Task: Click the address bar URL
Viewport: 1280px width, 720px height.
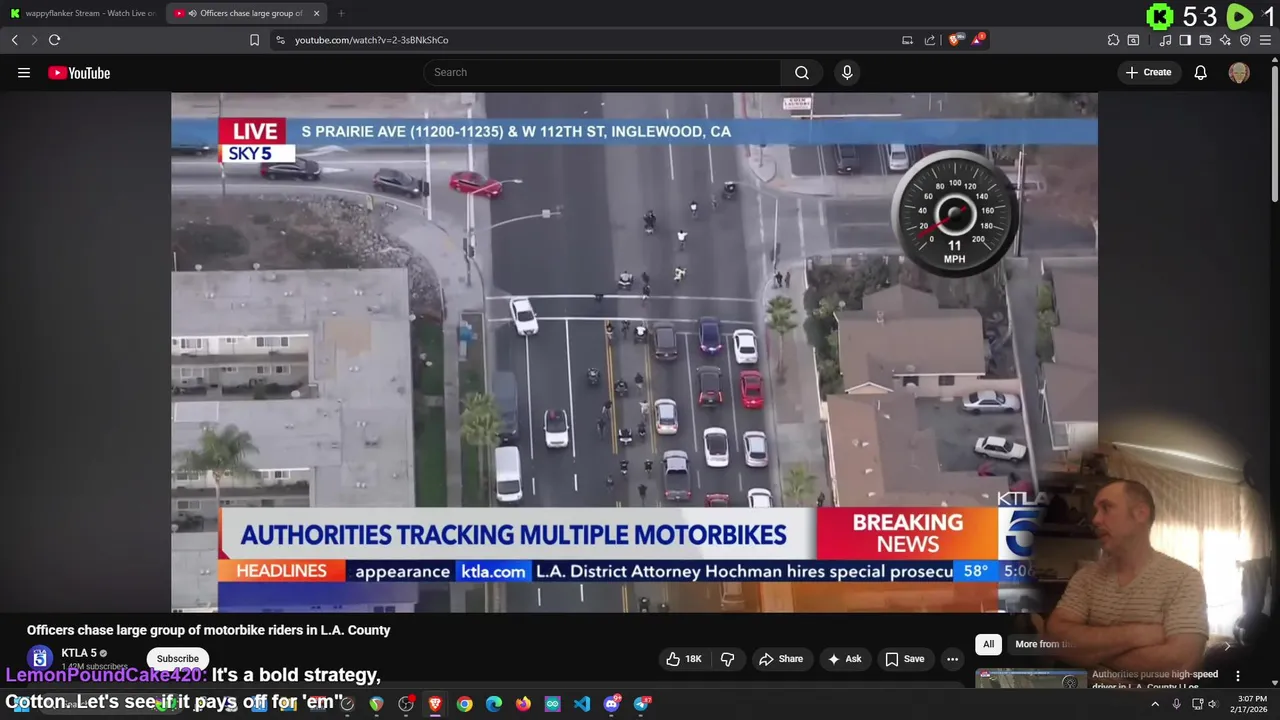Action: (371, 40)
